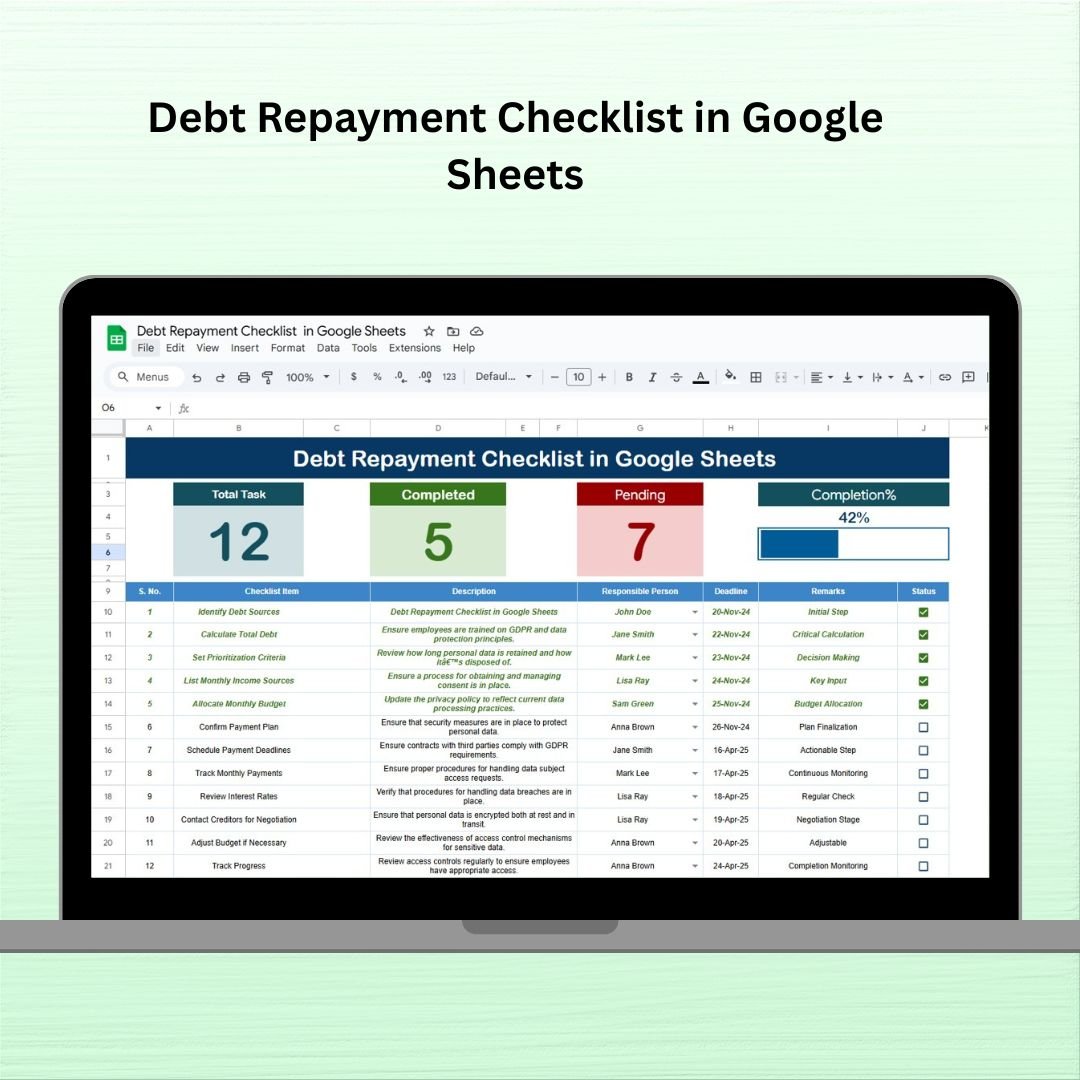Open person dropdown in Track Monthly Payments row
The width and height of the screenshot is (1080, 1080).
[695, 773]
